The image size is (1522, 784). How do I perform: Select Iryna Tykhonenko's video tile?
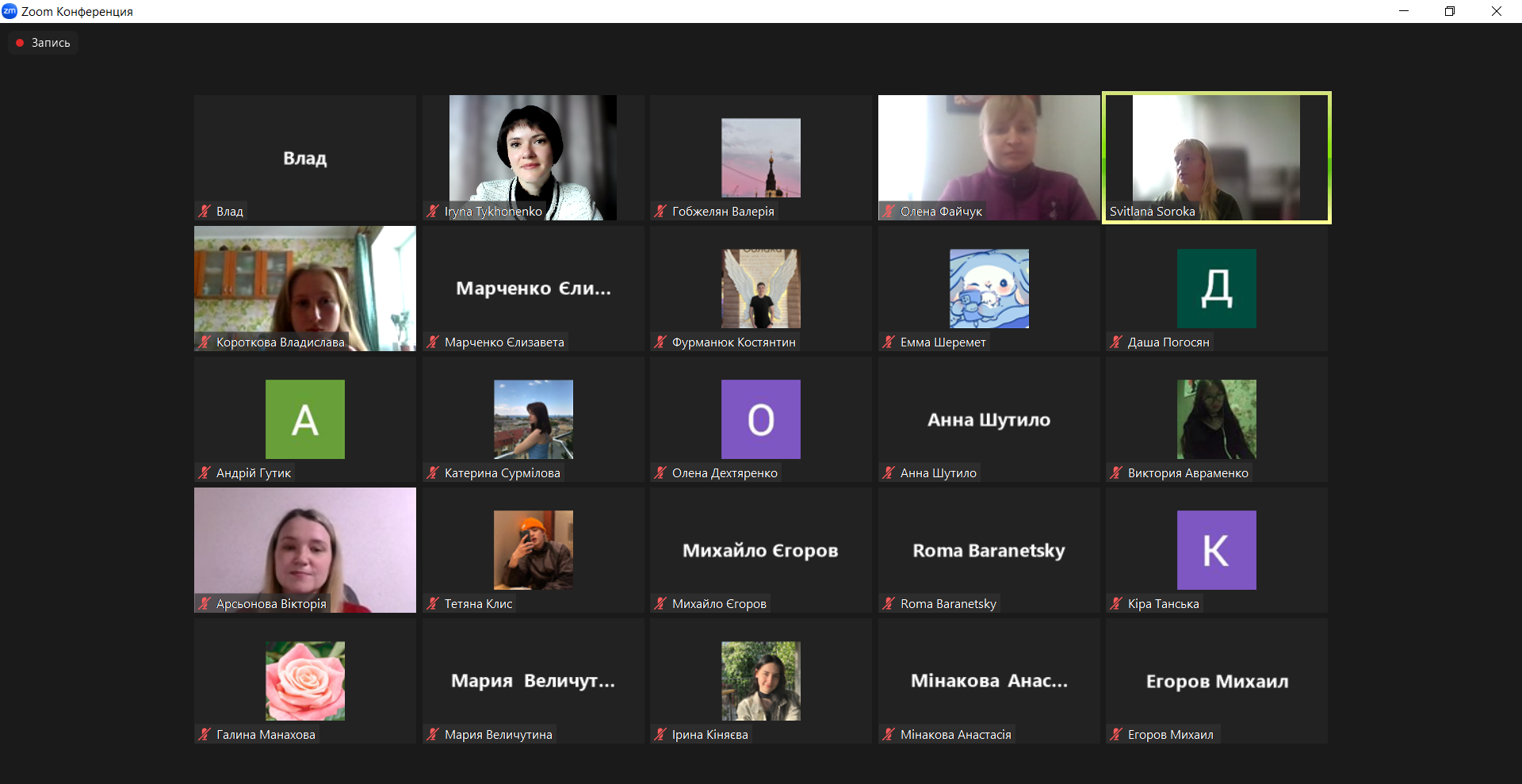(x=533, y=158)
